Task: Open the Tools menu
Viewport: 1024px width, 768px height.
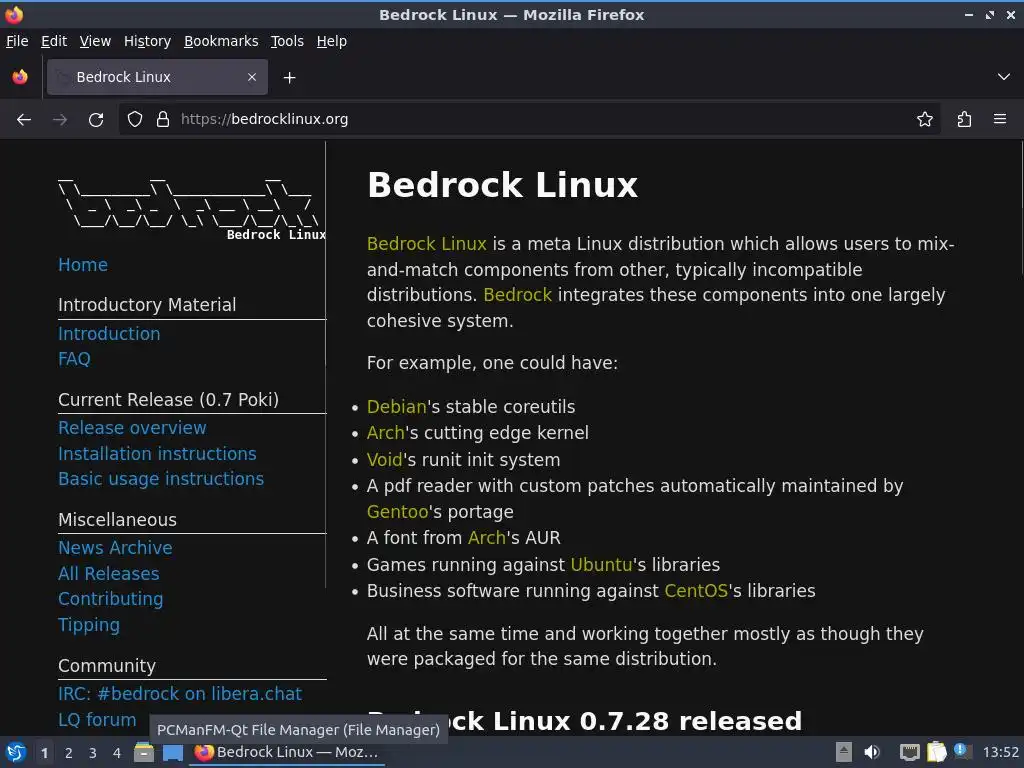Action: point(287,41)
